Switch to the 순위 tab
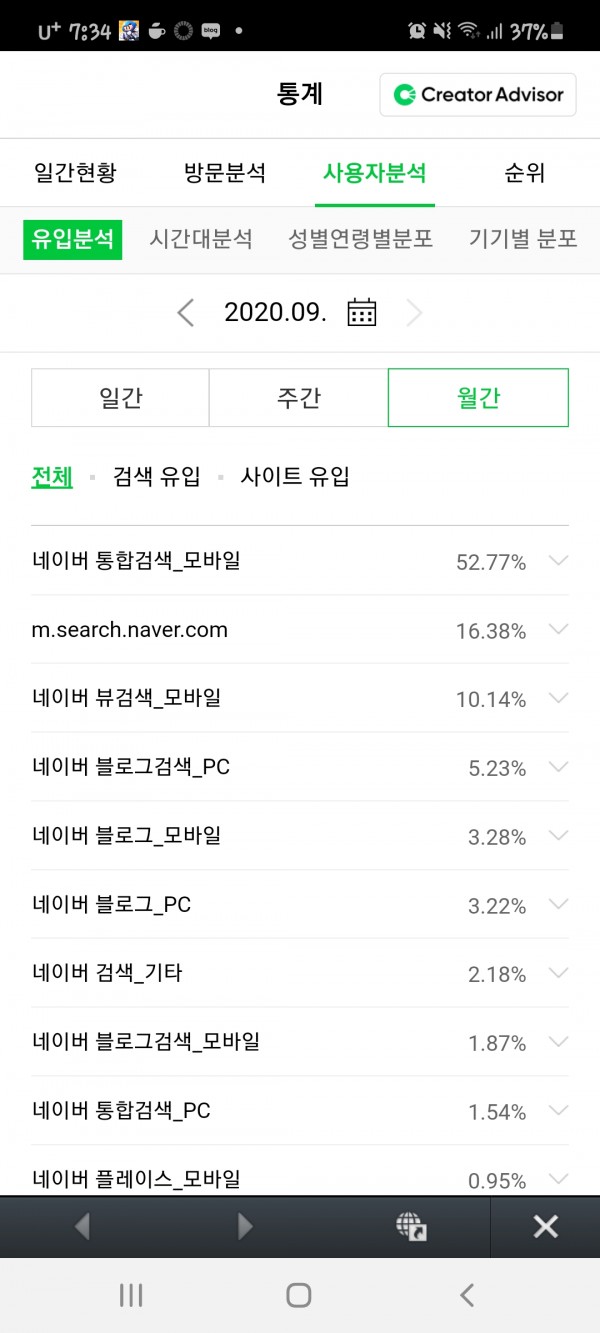 click(525, 173)
